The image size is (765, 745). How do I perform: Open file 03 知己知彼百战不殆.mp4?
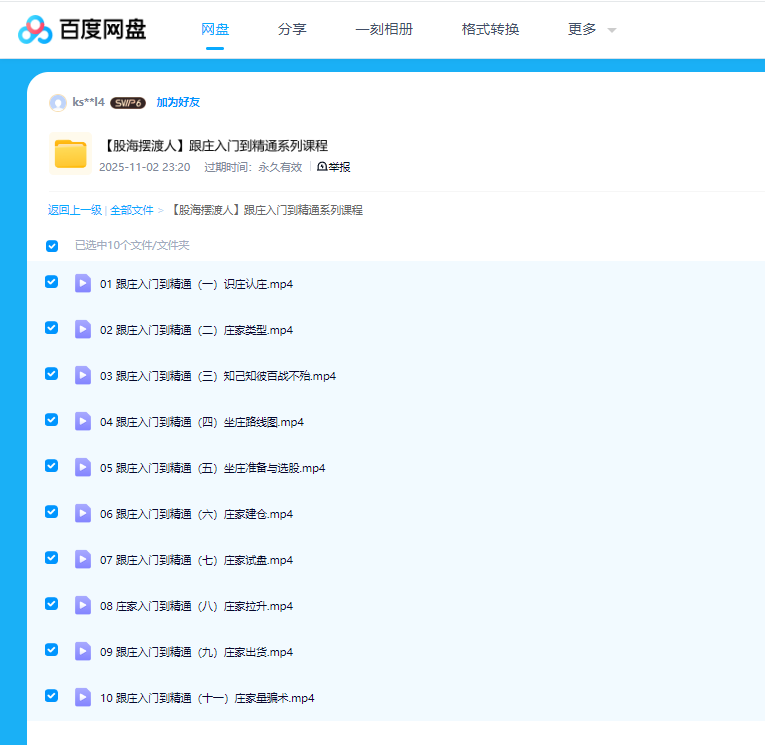[218, 376]
